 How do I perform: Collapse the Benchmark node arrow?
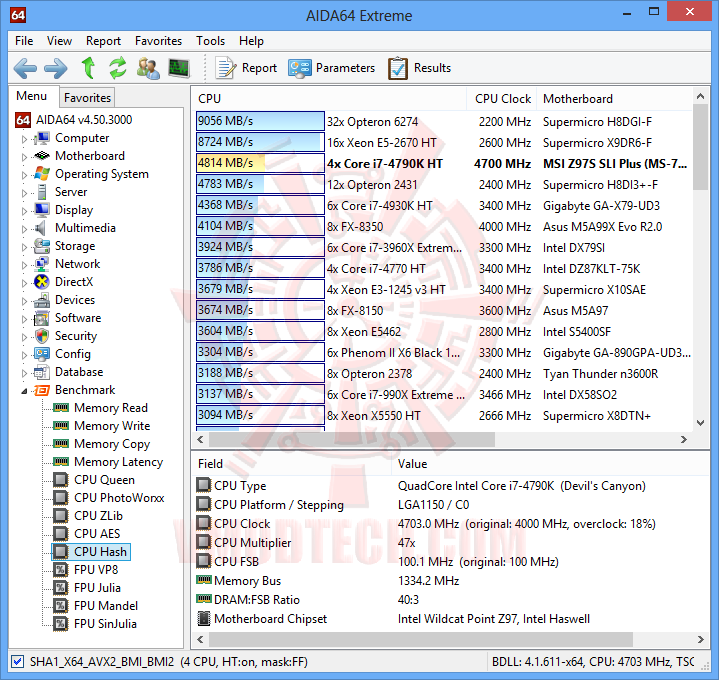24,391
